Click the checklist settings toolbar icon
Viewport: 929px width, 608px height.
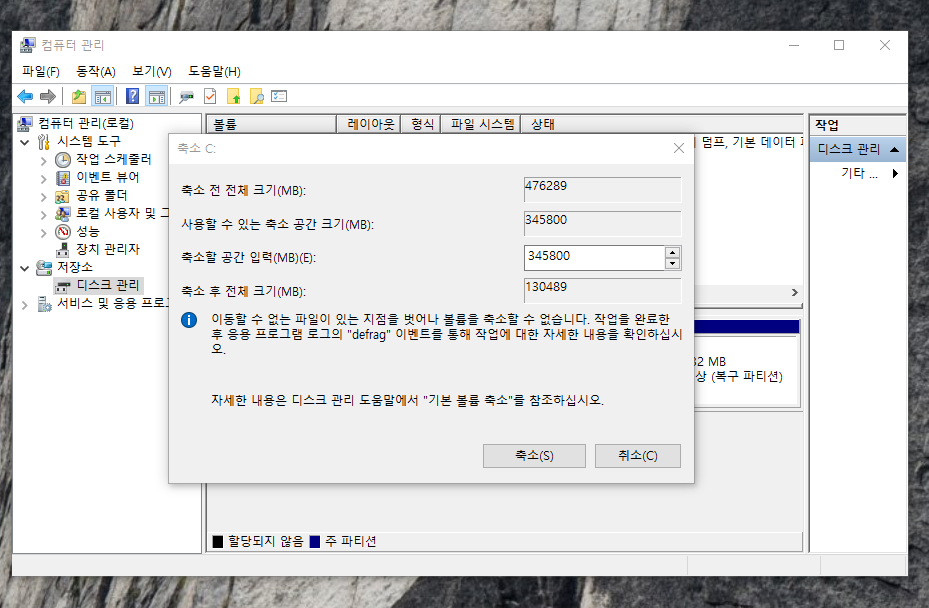tap(279, 96)
